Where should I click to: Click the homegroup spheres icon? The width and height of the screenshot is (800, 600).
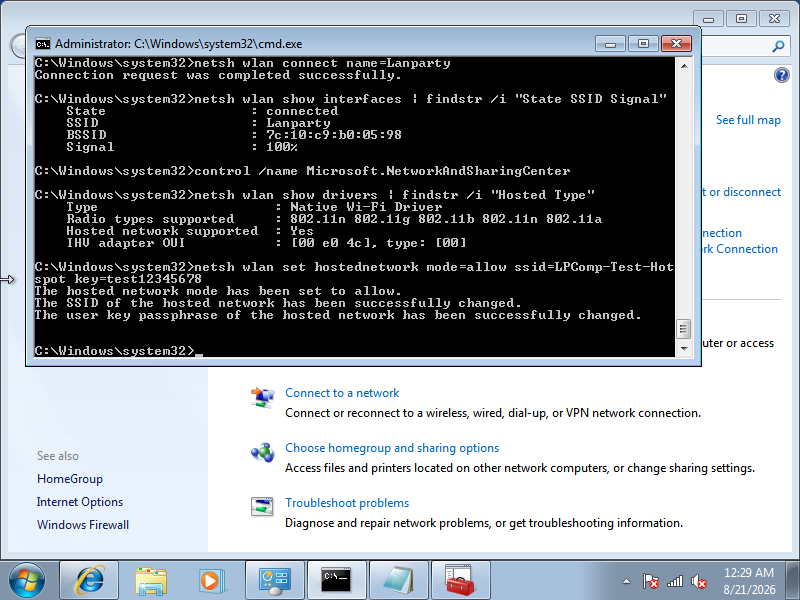point(262,453)
